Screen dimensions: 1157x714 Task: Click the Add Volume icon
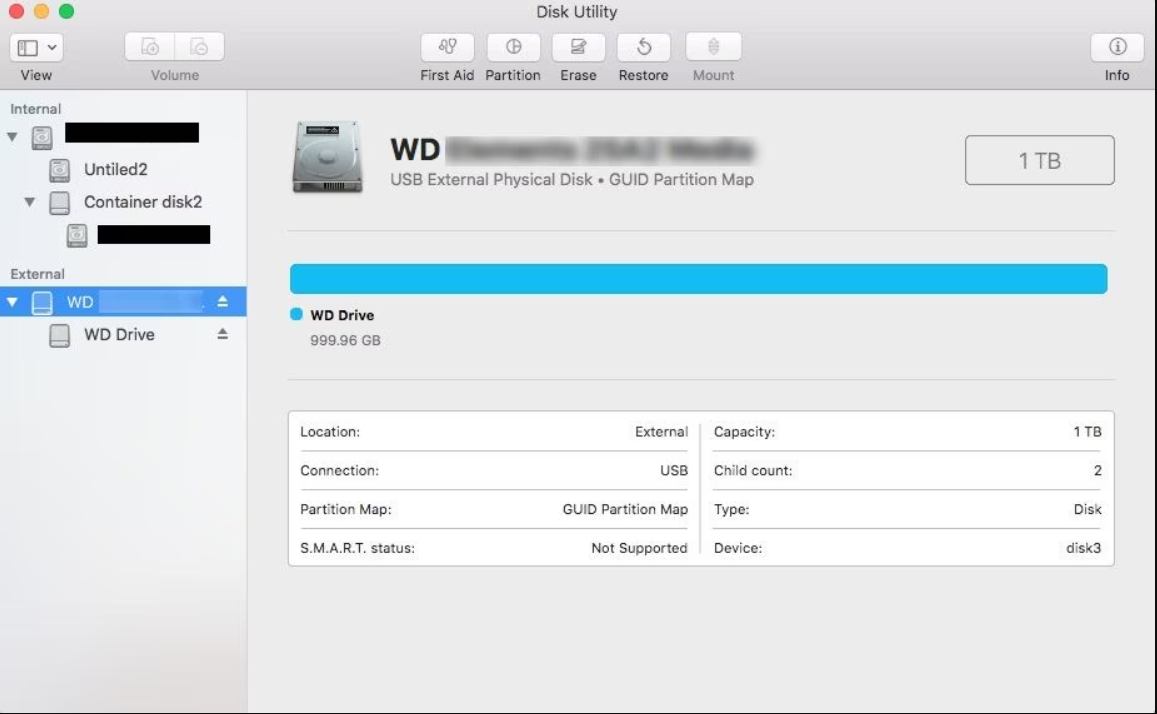pyautogui.click(x=150, y=47)
